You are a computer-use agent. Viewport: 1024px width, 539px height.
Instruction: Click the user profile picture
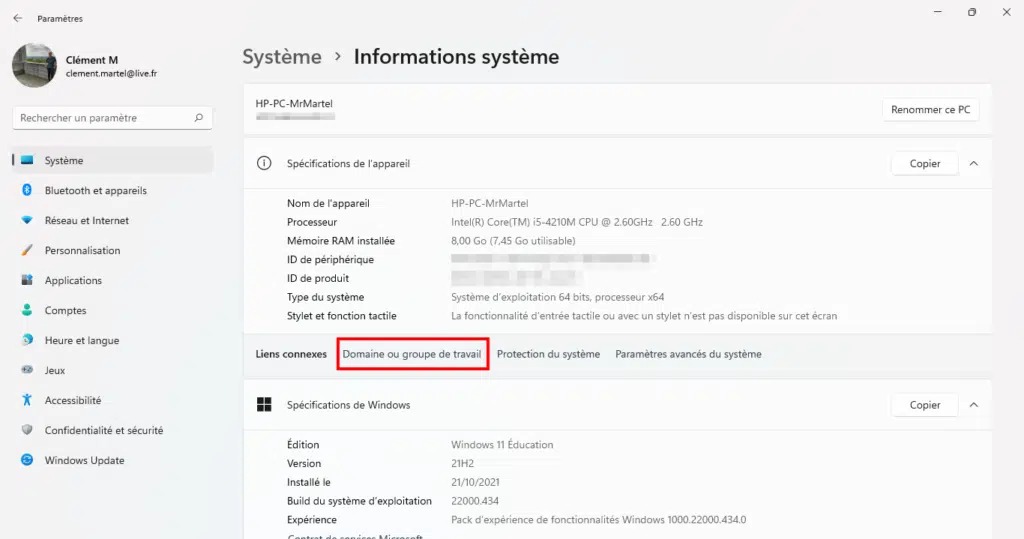(x=35, y=65)
